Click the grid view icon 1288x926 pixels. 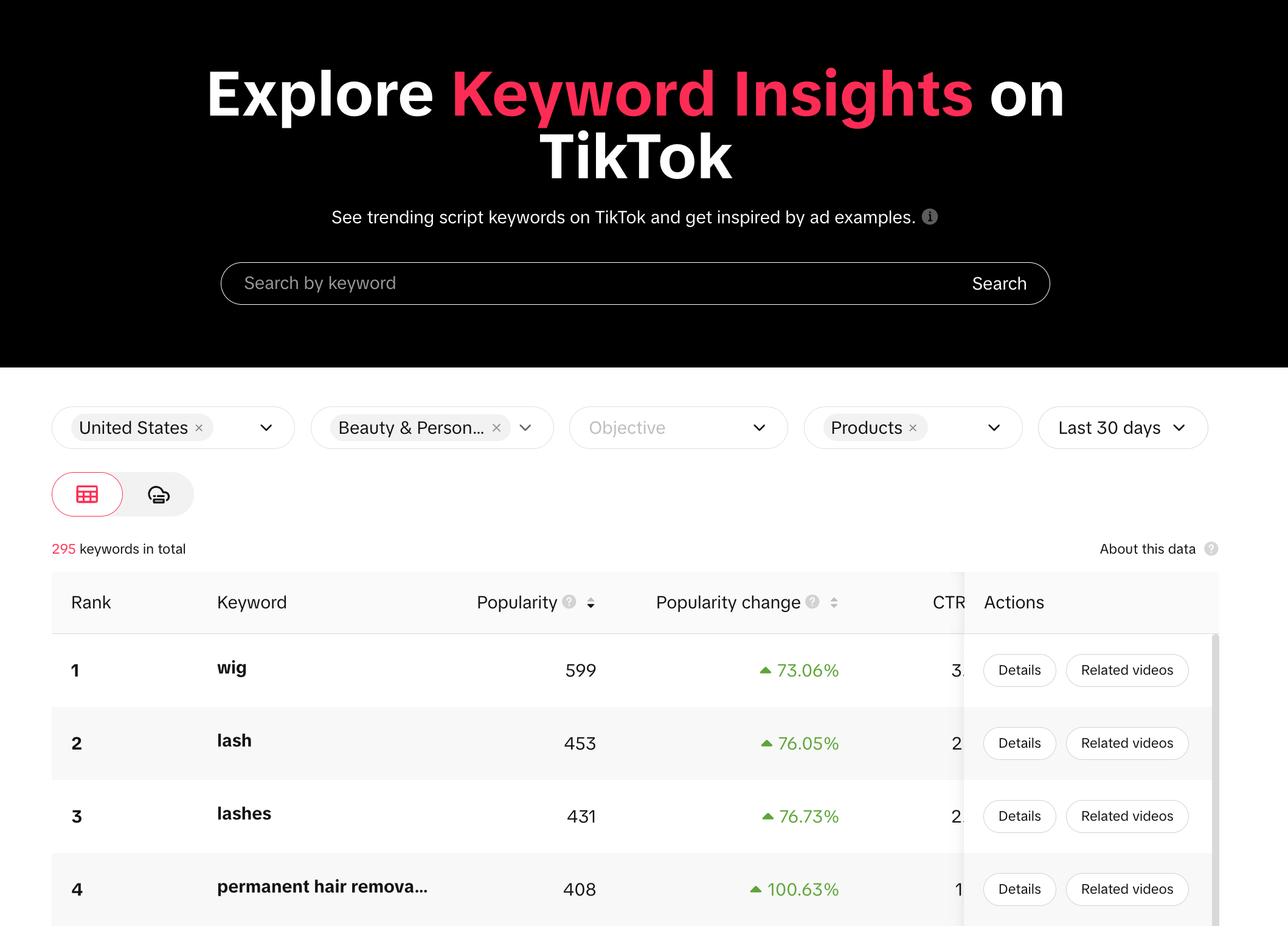87,493
